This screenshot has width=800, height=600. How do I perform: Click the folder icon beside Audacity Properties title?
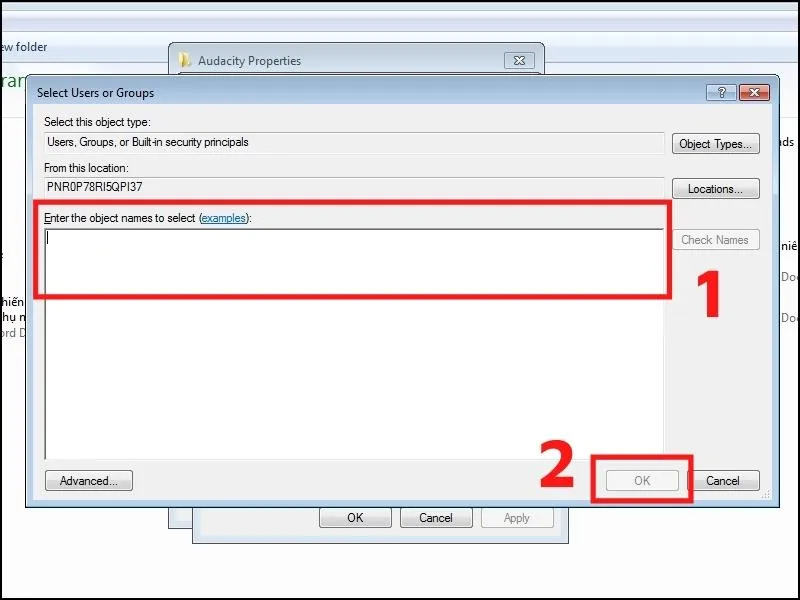pyautogui.click(x=184, y=60)
